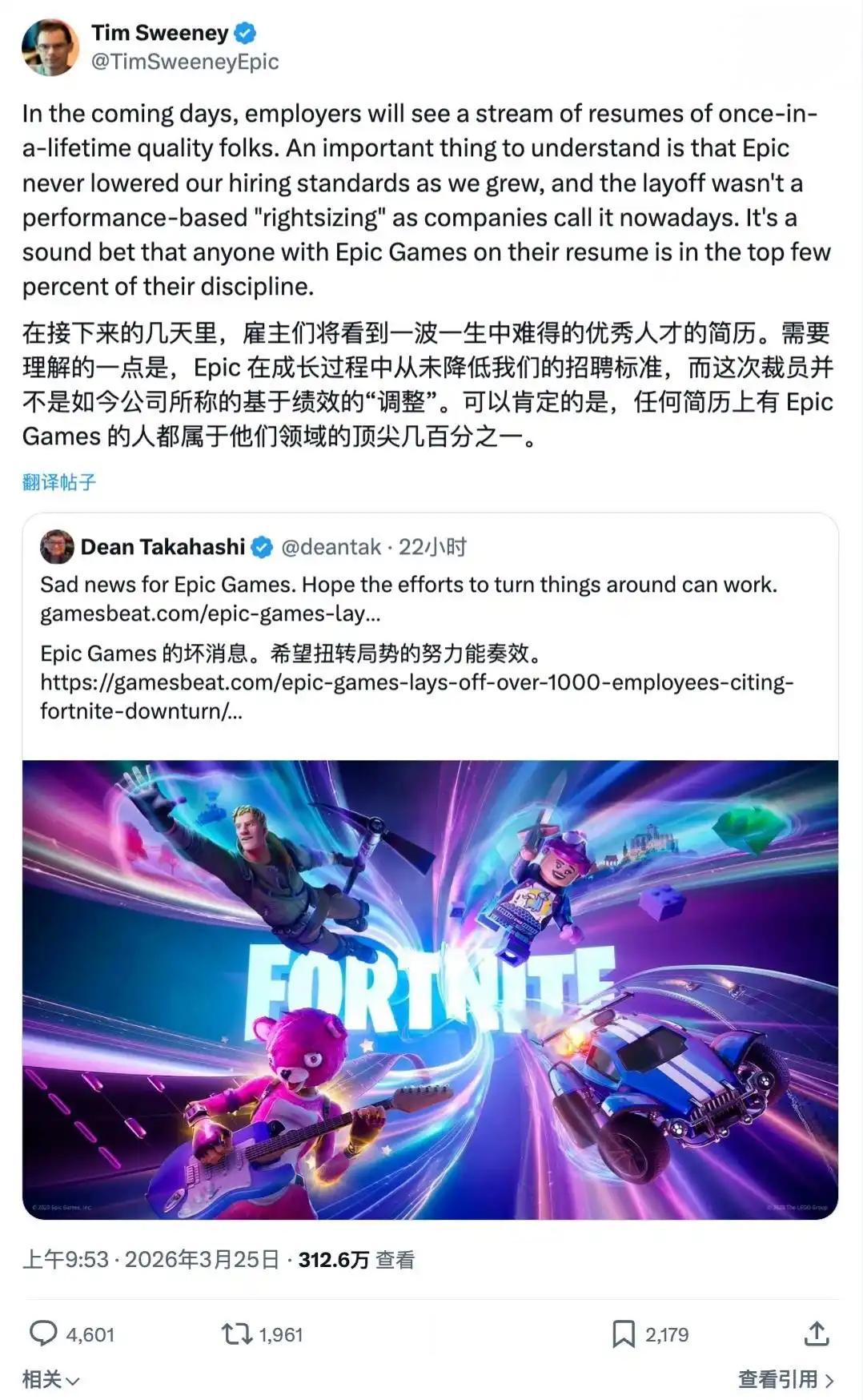Image resolution: width=863 pixels, height=1400 pixels.
Task: Open Tim Sweeney's profile avatar
Action: [50, 47]
